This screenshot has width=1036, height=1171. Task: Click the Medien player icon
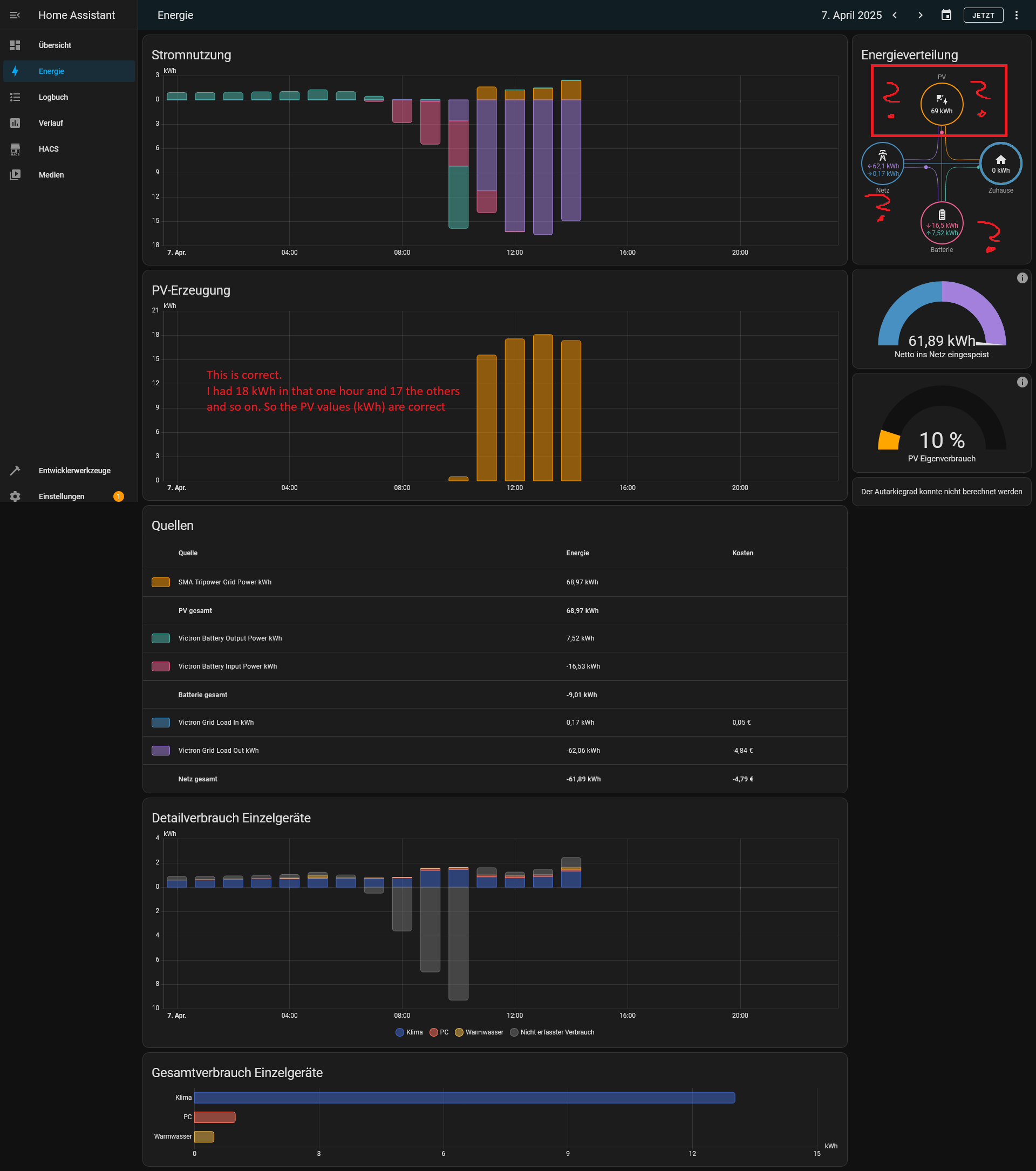15,175
